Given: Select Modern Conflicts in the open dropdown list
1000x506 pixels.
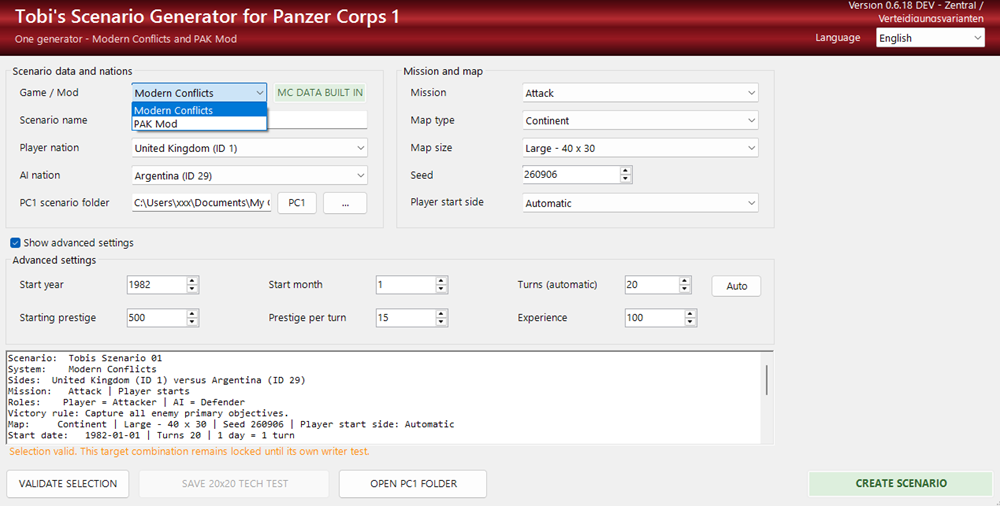Looking at the screenshot, I should 199,110.
